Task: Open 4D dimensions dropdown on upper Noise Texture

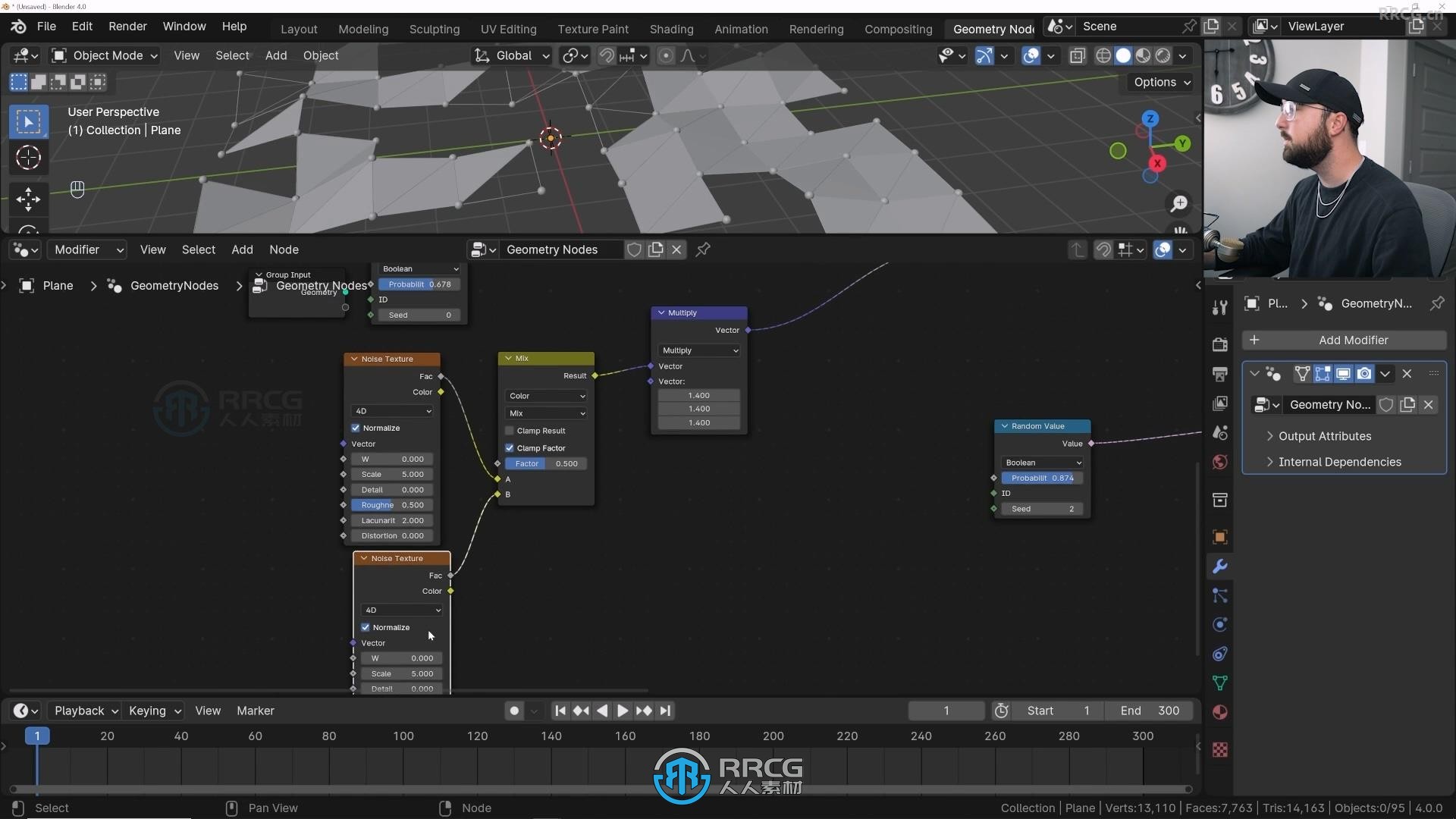Action: (x=392, y=411)
